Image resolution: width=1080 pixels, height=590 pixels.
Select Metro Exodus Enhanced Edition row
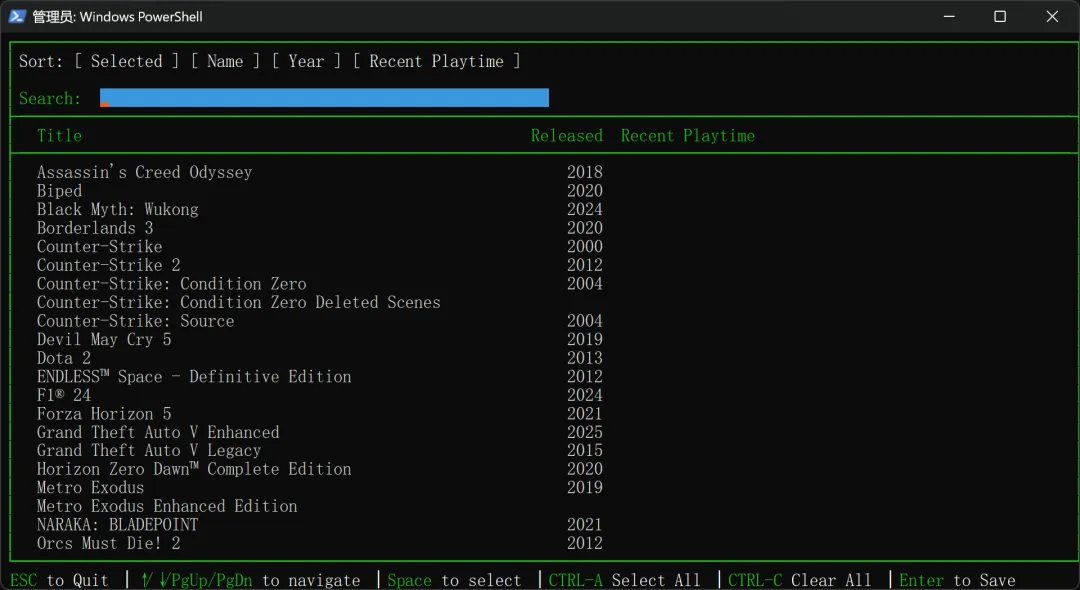pos(167,506)
